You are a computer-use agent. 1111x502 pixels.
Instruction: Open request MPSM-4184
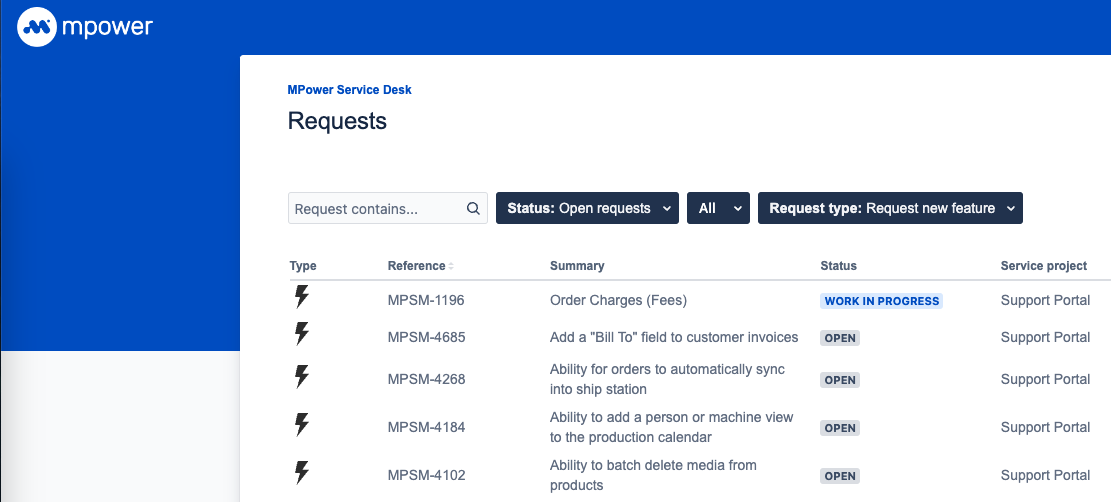tap(427, 427)
